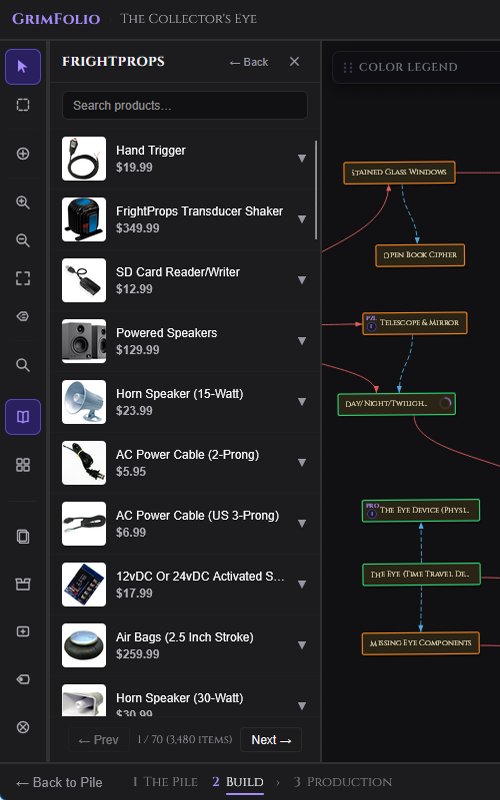
Task: Close the FrightProps panel
Action: pos(294,62)
